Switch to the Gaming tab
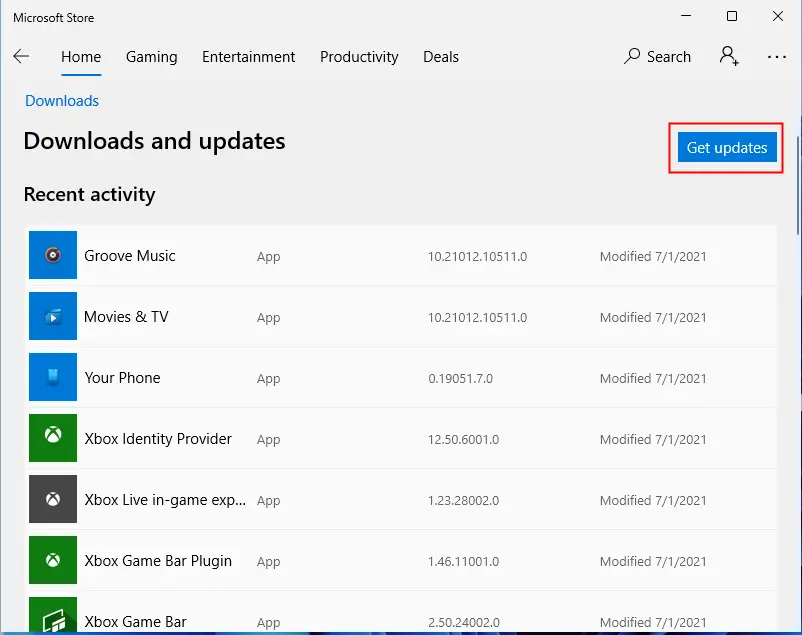802x635 pixels. click(x=151, y=57)
